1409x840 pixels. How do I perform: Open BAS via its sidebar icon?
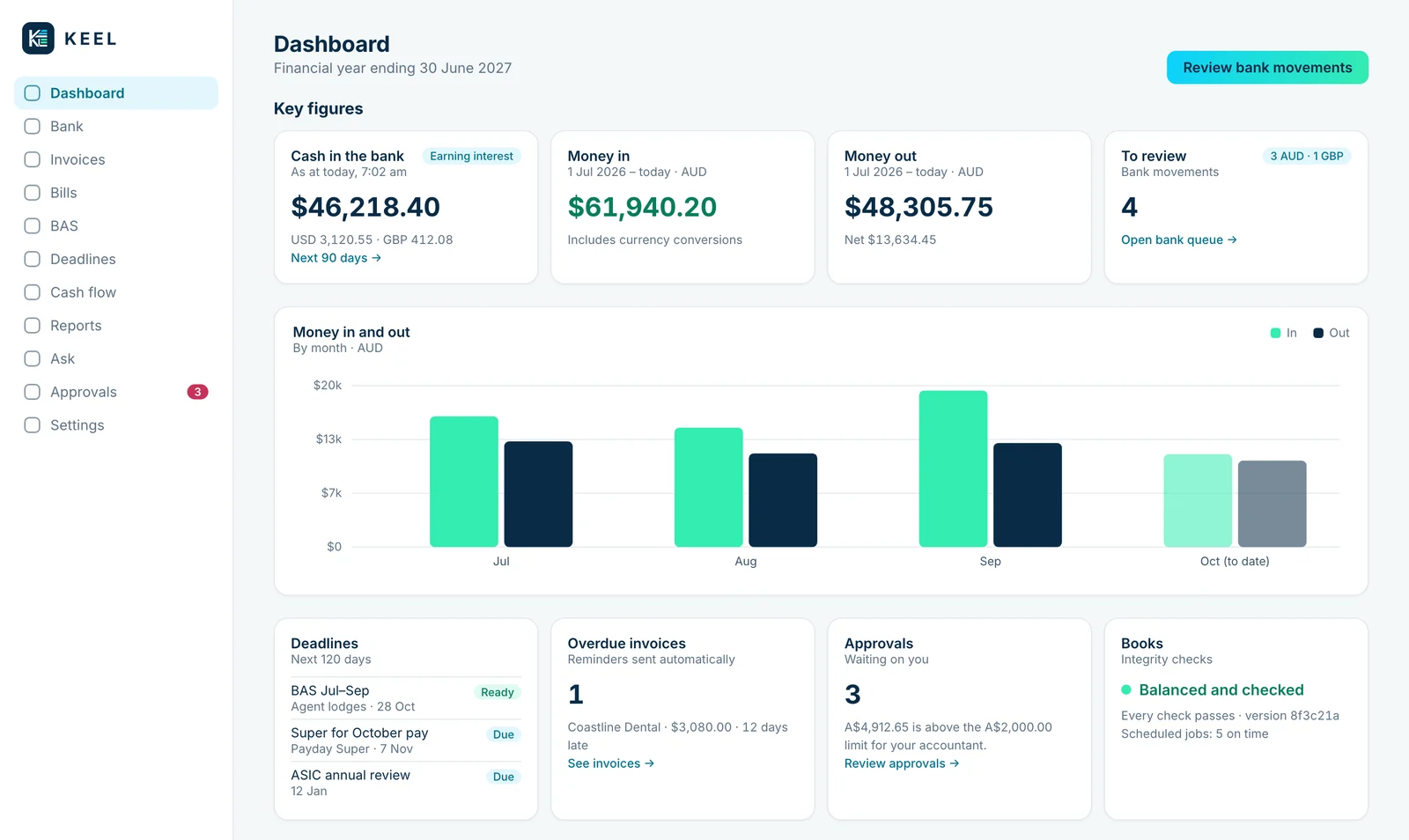[x=33, y=226]
